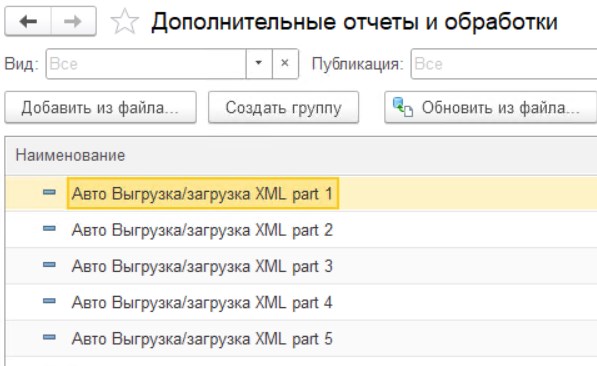Screen dimensions: 597x366
Task: Focus the Вид filter input field
Action: [146, 64]
